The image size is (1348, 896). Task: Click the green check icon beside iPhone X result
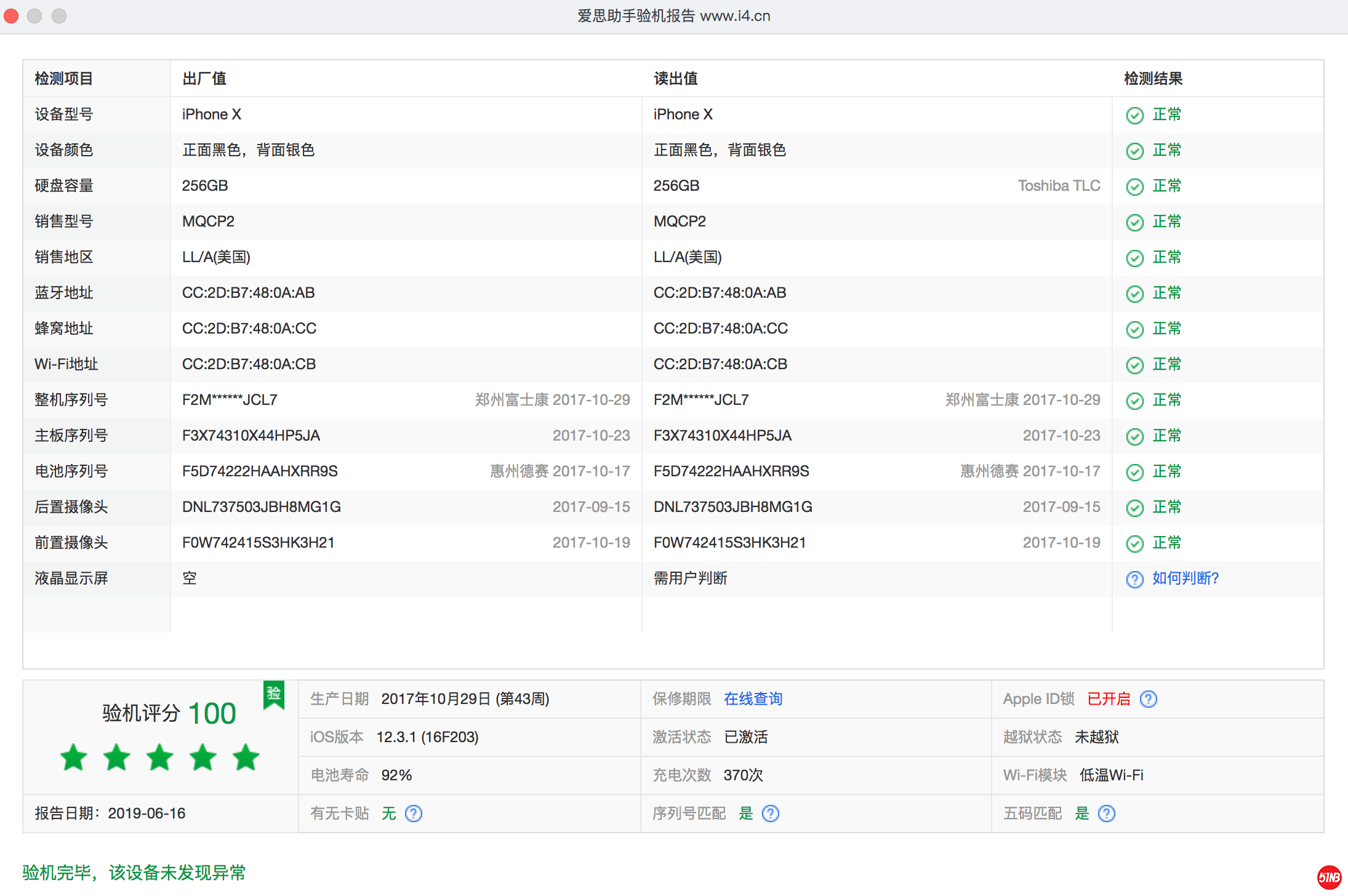(1134, 115)
